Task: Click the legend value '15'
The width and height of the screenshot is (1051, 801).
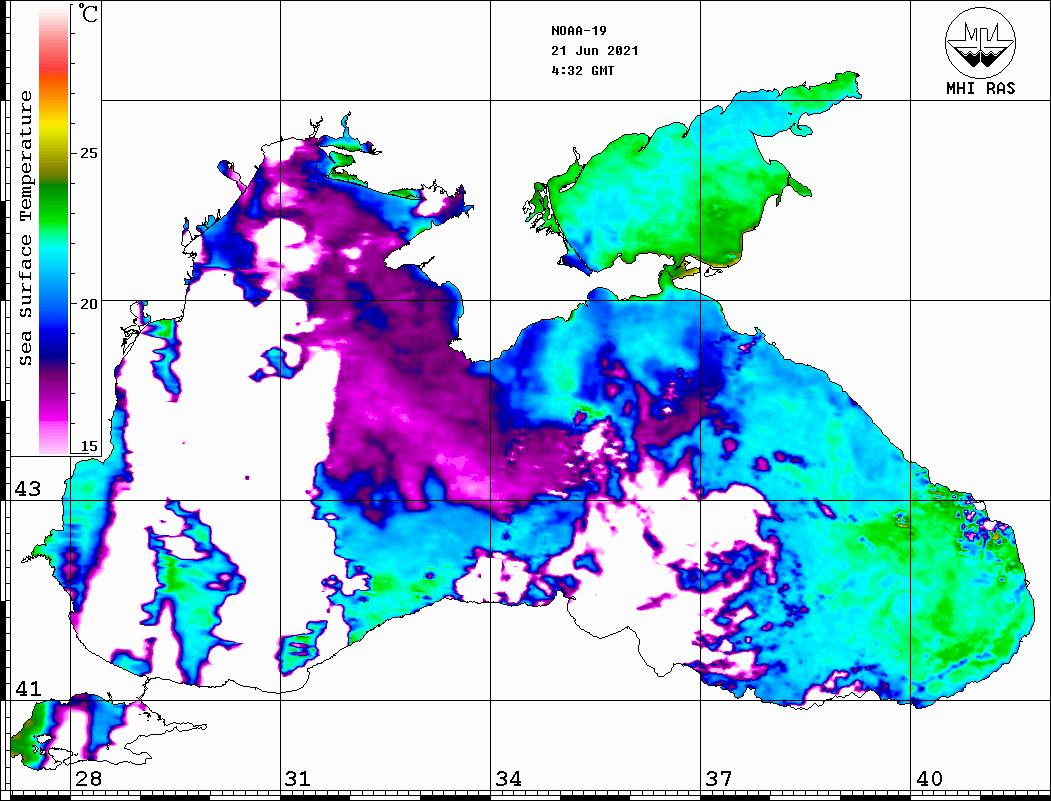Action: pos(88,446)
